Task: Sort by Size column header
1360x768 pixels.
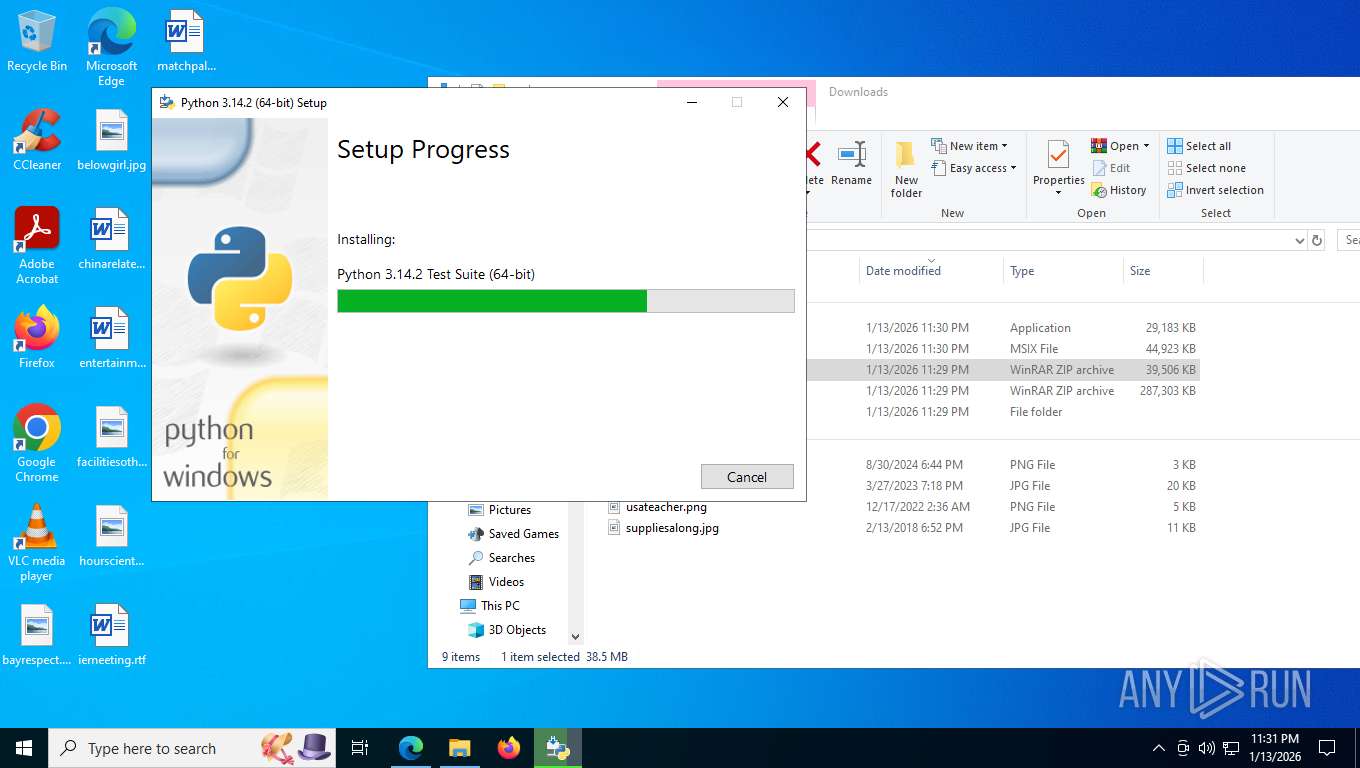Action: click(1163, 271)
